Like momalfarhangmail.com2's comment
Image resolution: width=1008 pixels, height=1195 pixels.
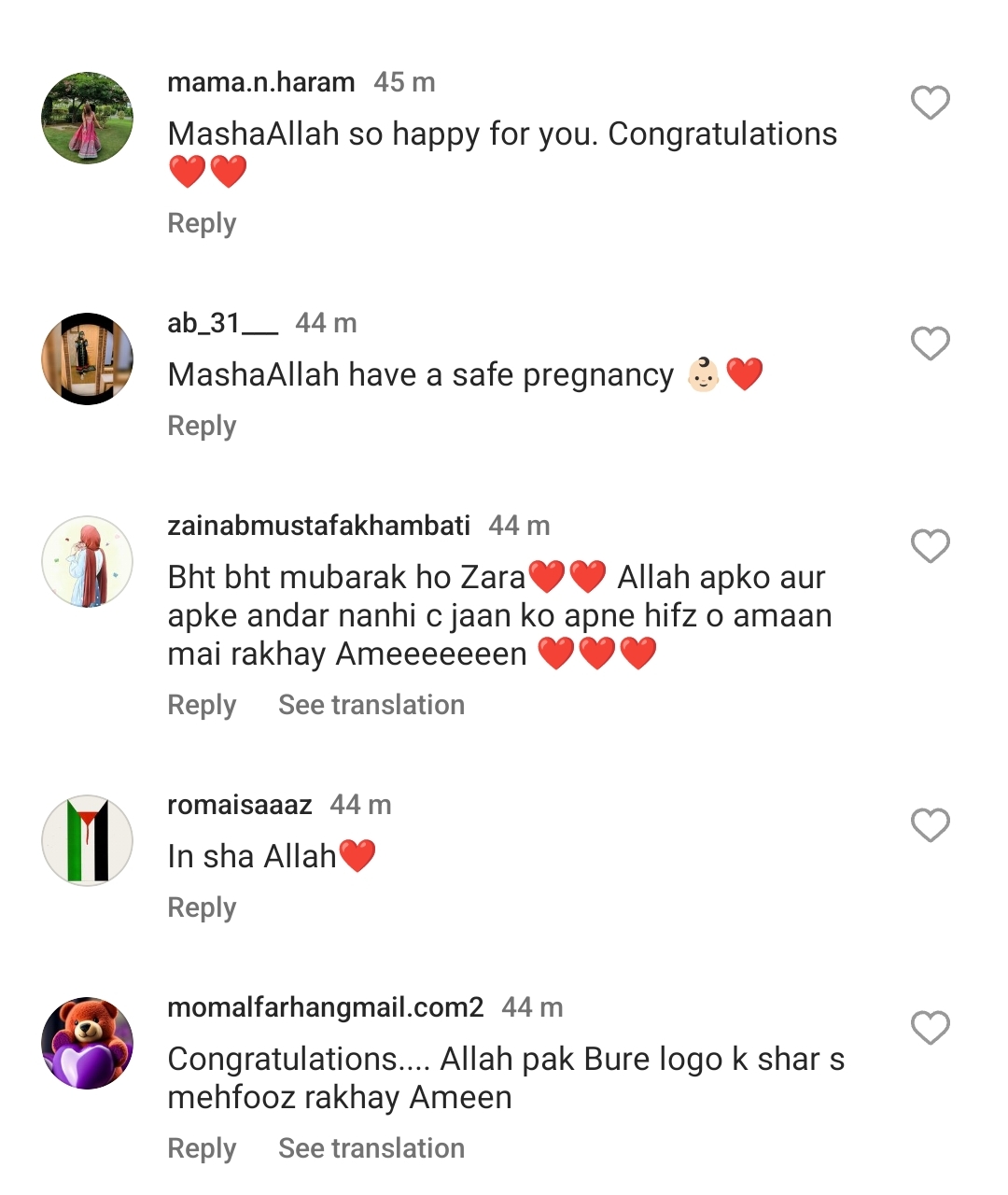coord(930,1027)
